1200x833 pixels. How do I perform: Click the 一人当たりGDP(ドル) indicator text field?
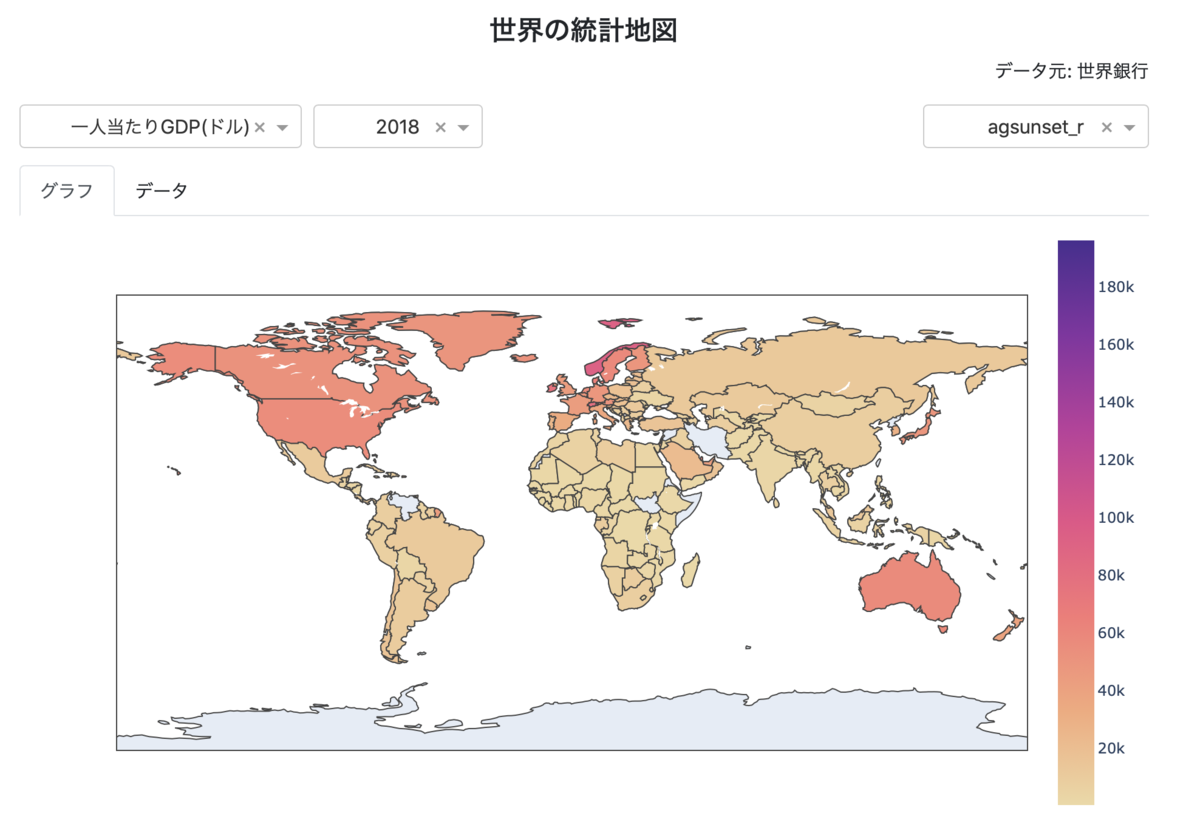click(160, 127)
